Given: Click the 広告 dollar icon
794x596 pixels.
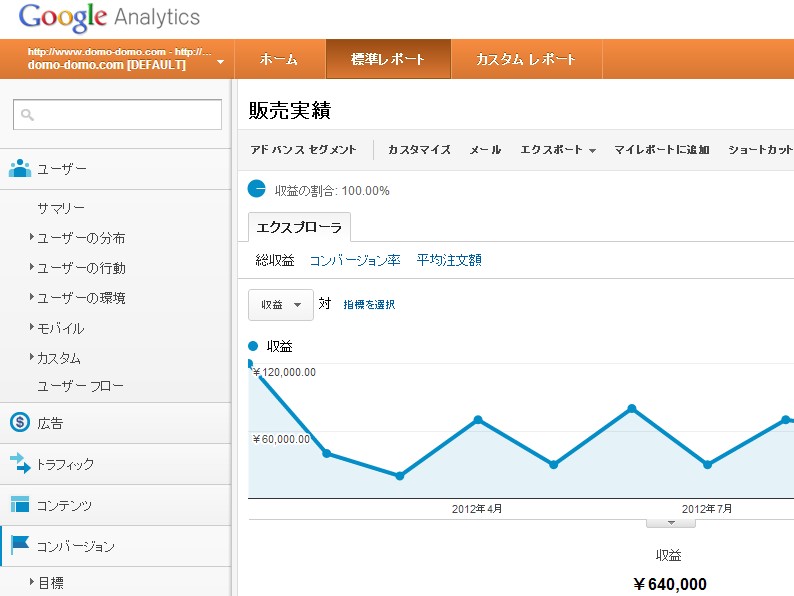Looking at the screenshot, I should coord(20,422).
